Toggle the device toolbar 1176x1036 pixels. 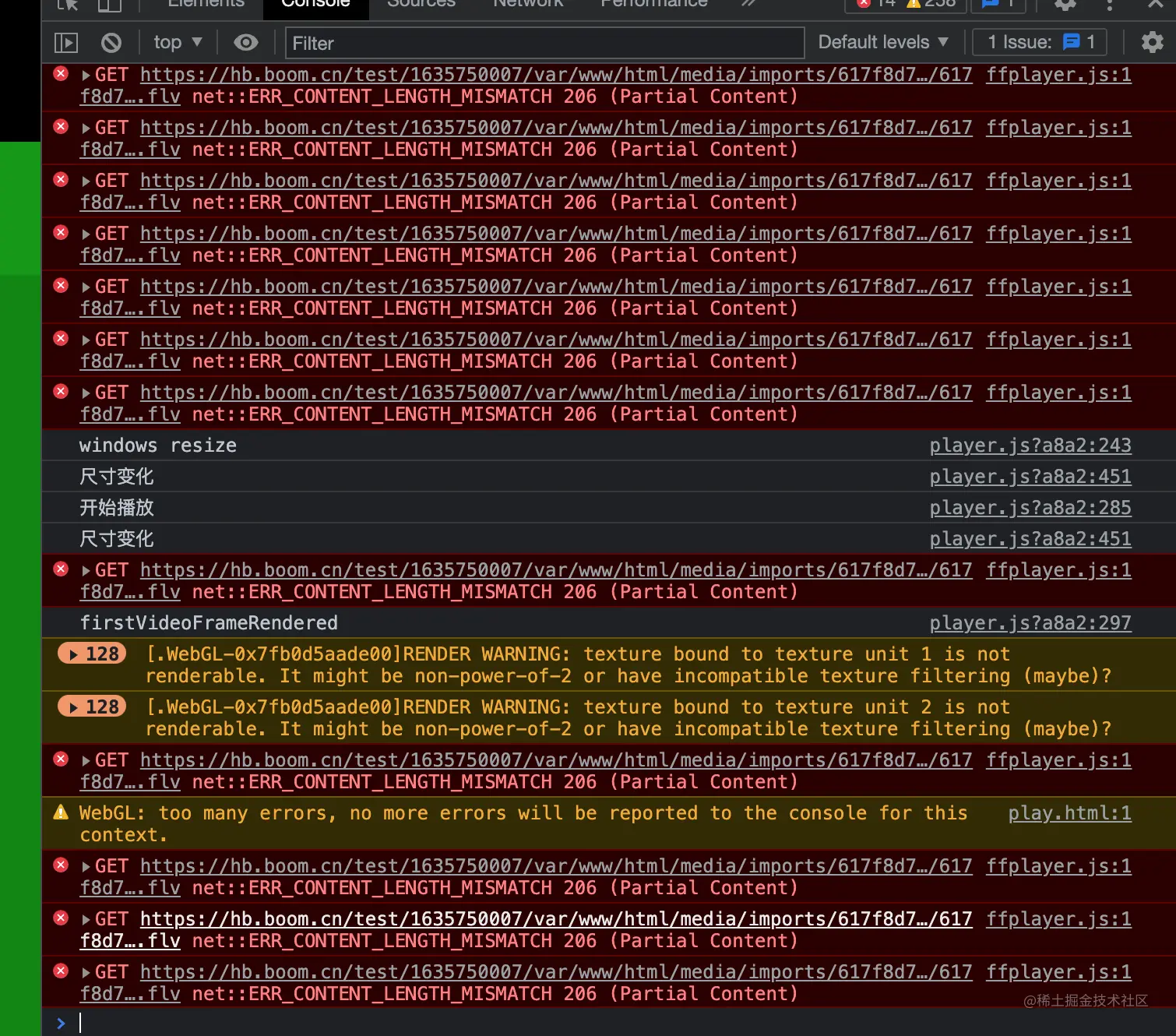[x=109, y=4]
